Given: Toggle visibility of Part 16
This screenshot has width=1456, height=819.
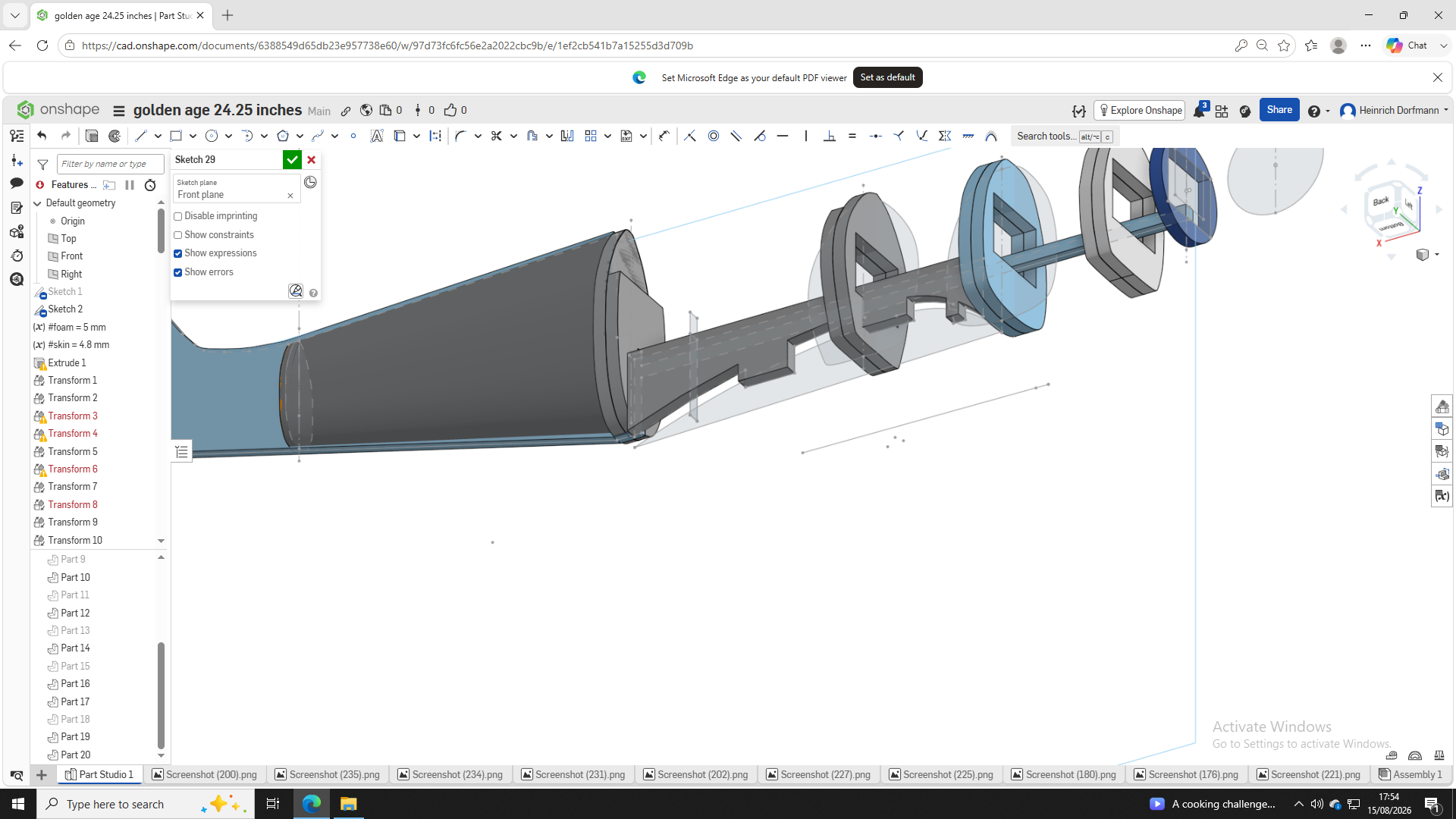Looking at the screenshot, I should click(53, 684).
